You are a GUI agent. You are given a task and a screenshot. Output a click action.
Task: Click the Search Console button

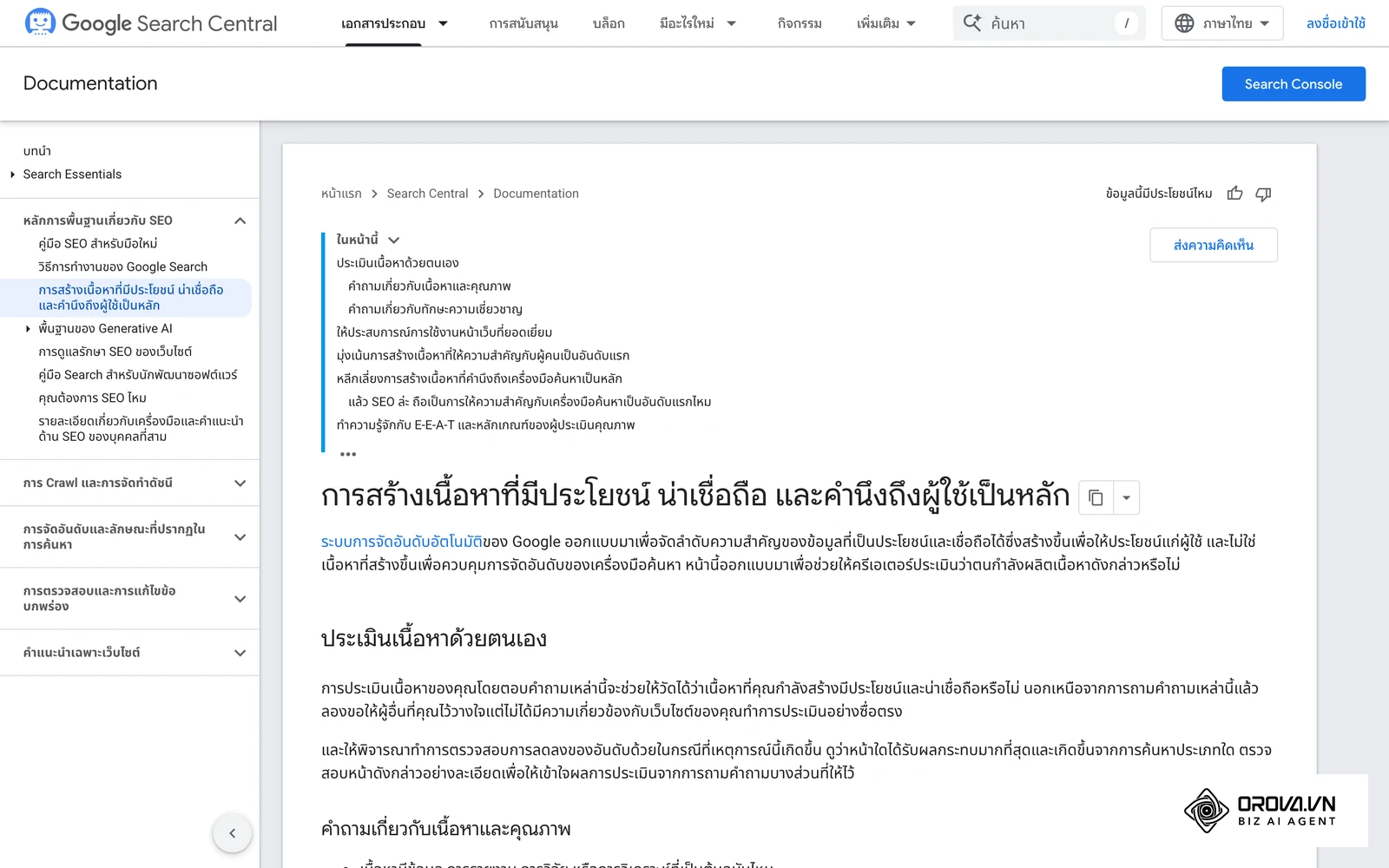(1294, 84)
